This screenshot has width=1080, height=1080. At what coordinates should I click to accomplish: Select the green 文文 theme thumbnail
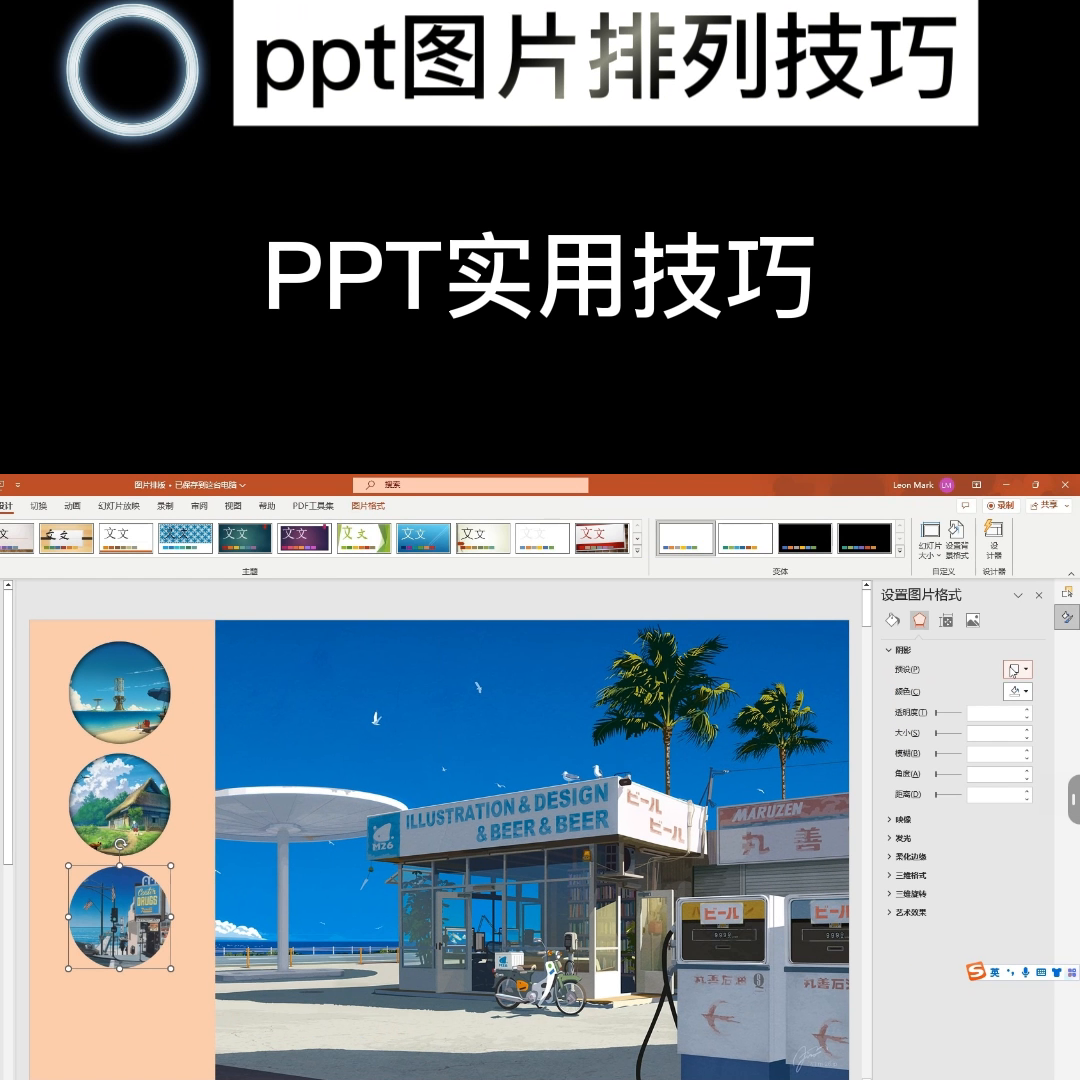point(364,538)
